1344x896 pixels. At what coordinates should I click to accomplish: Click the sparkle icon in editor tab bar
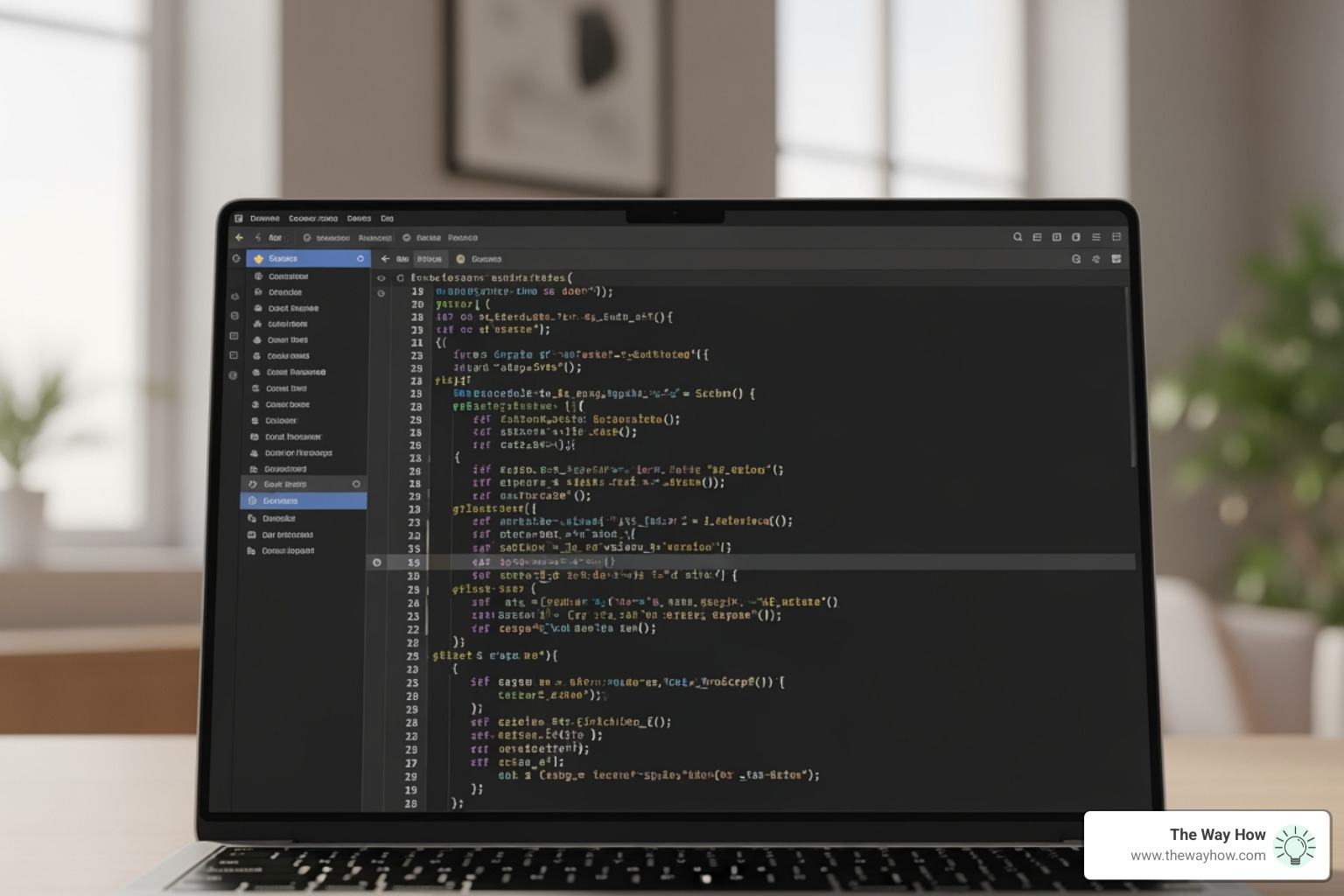click(1095, 259)
